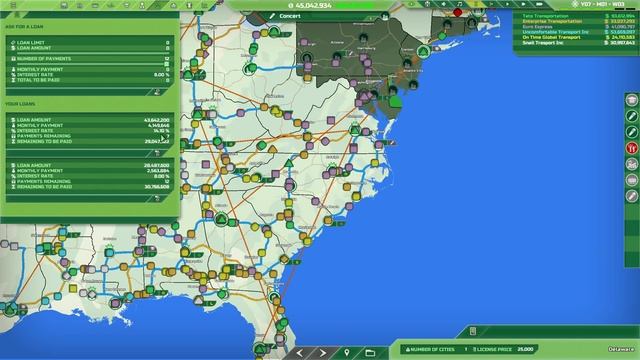Click the Your Loans heading
The height and width of the screenshot is (360, 640).
pyautogui.click(x=20, y=104)
